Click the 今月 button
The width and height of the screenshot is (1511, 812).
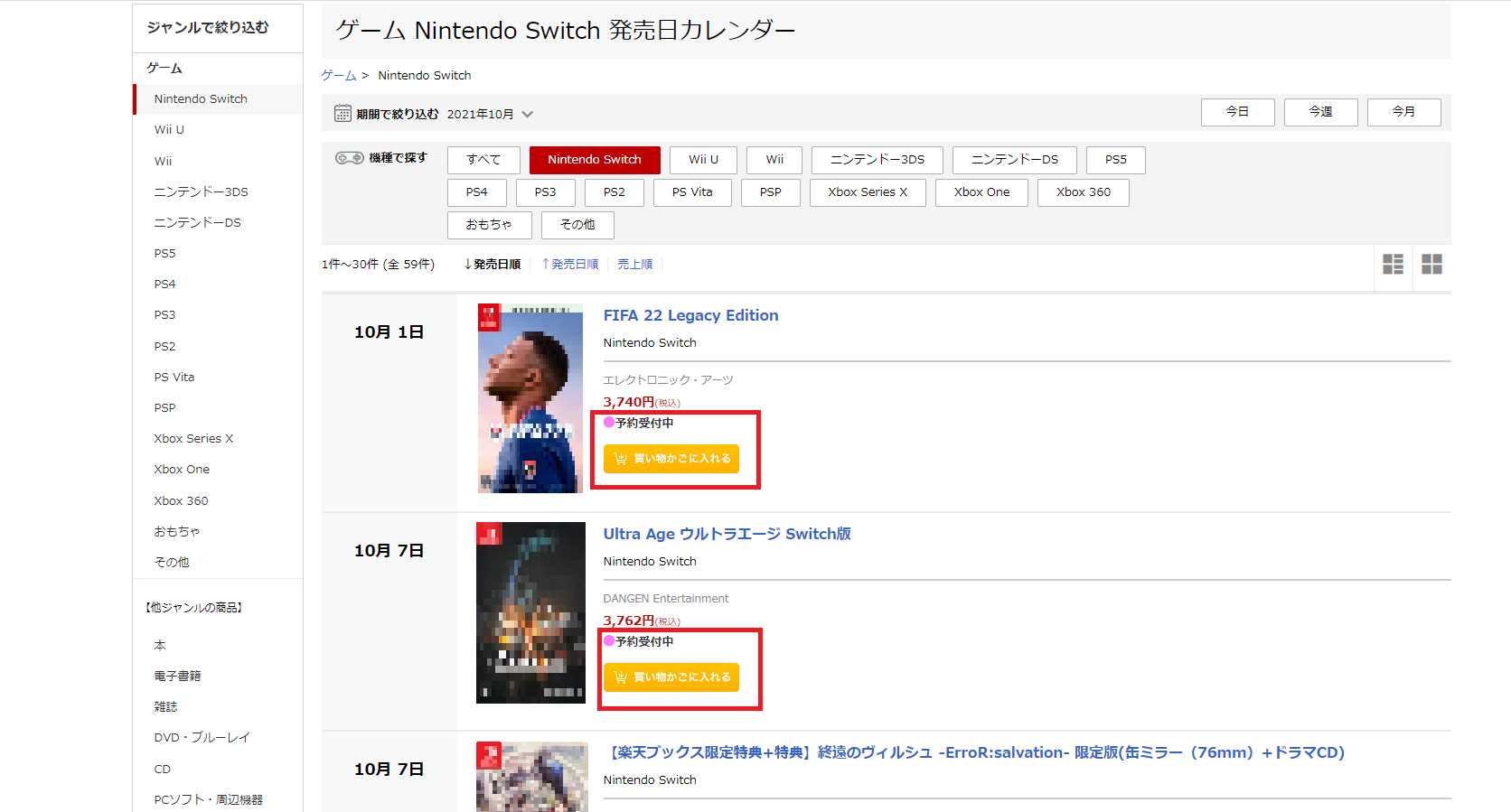click(x=1404, y=112)
